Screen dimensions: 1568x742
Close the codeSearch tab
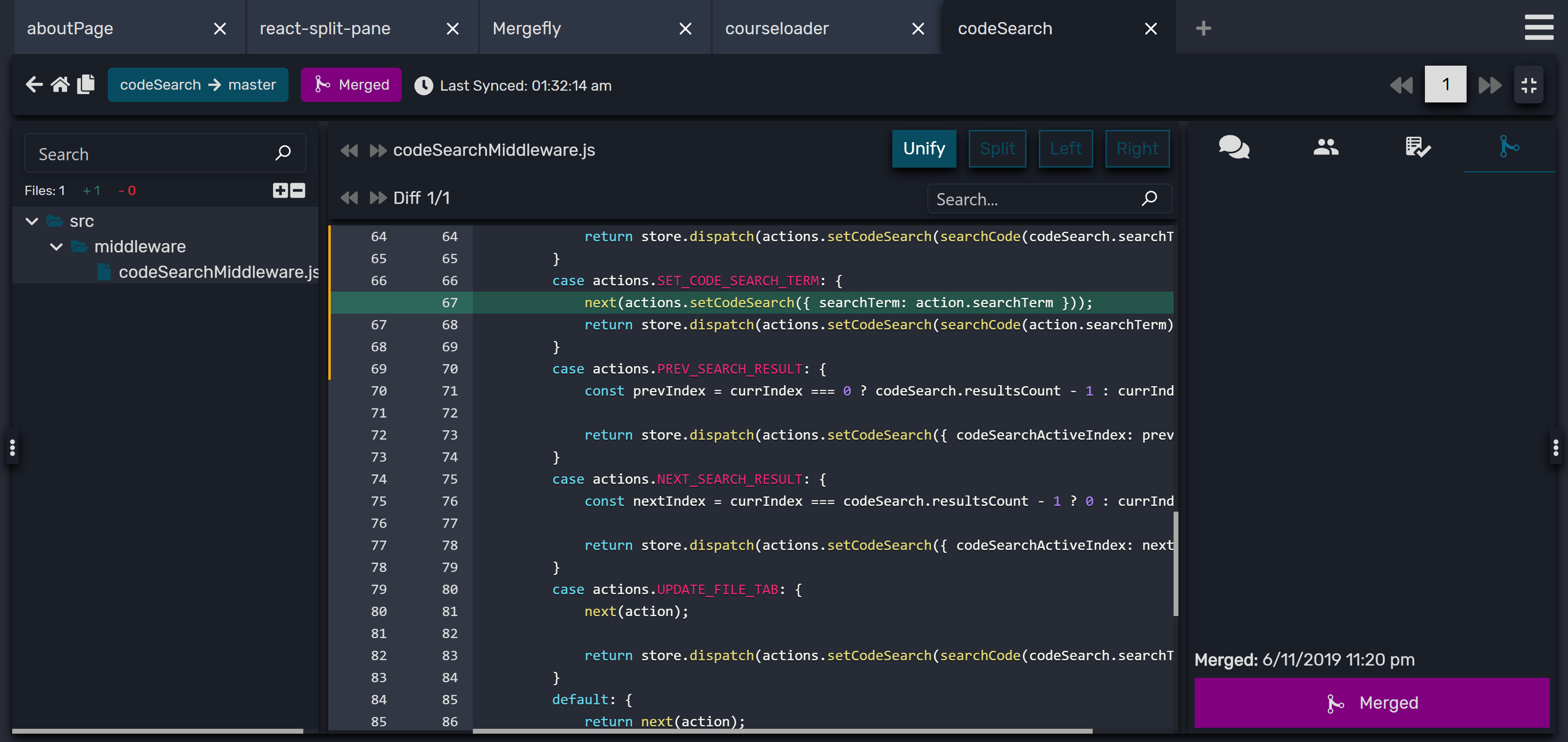click(1151, 28)
